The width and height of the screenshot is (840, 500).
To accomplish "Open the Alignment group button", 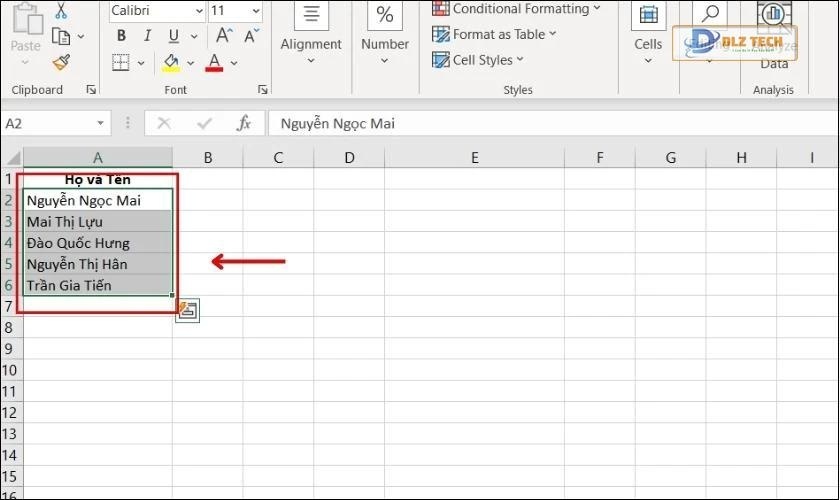I will pyautogui.click(x=311, y=35).
